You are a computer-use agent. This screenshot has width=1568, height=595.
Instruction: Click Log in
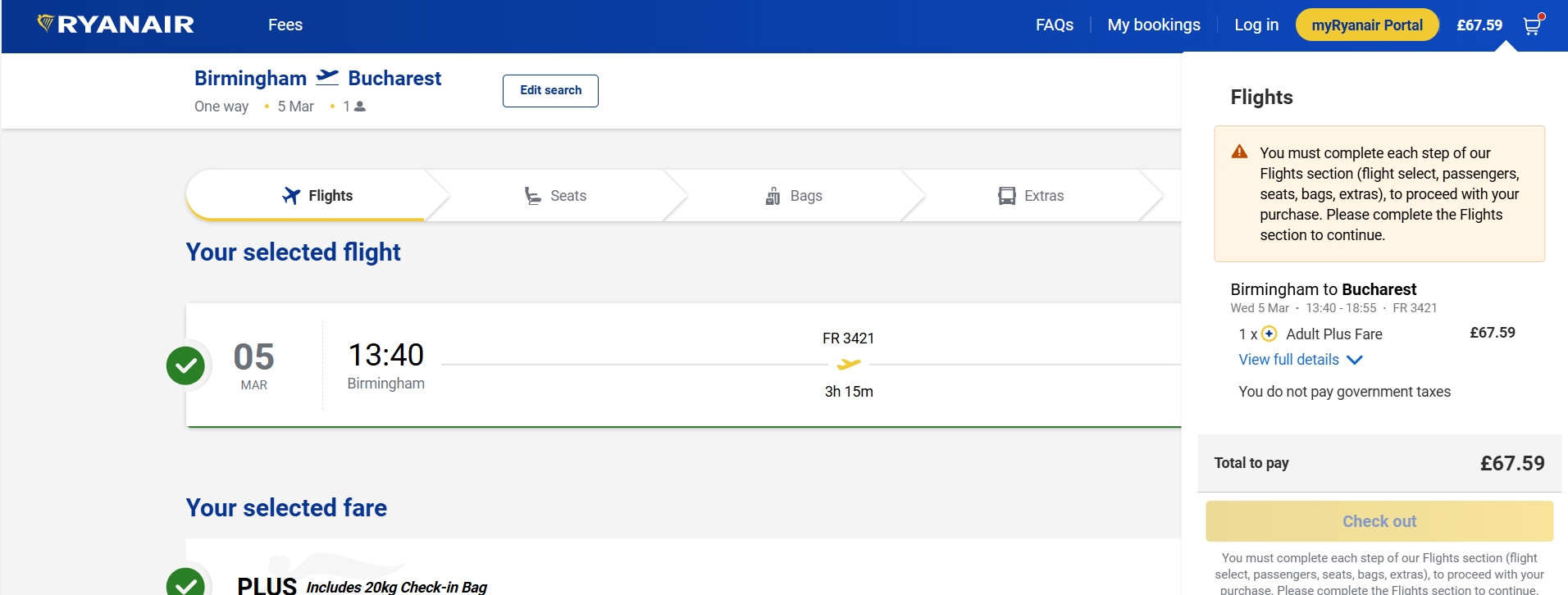tap(1256, 25)
